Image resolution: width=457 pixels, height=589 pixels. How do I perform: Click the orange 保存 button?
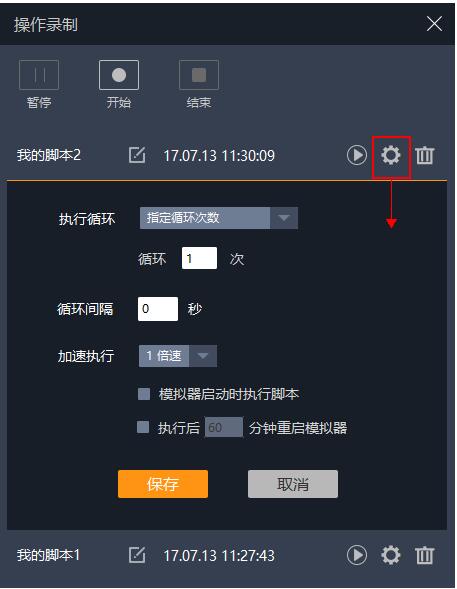pos(163,484)
